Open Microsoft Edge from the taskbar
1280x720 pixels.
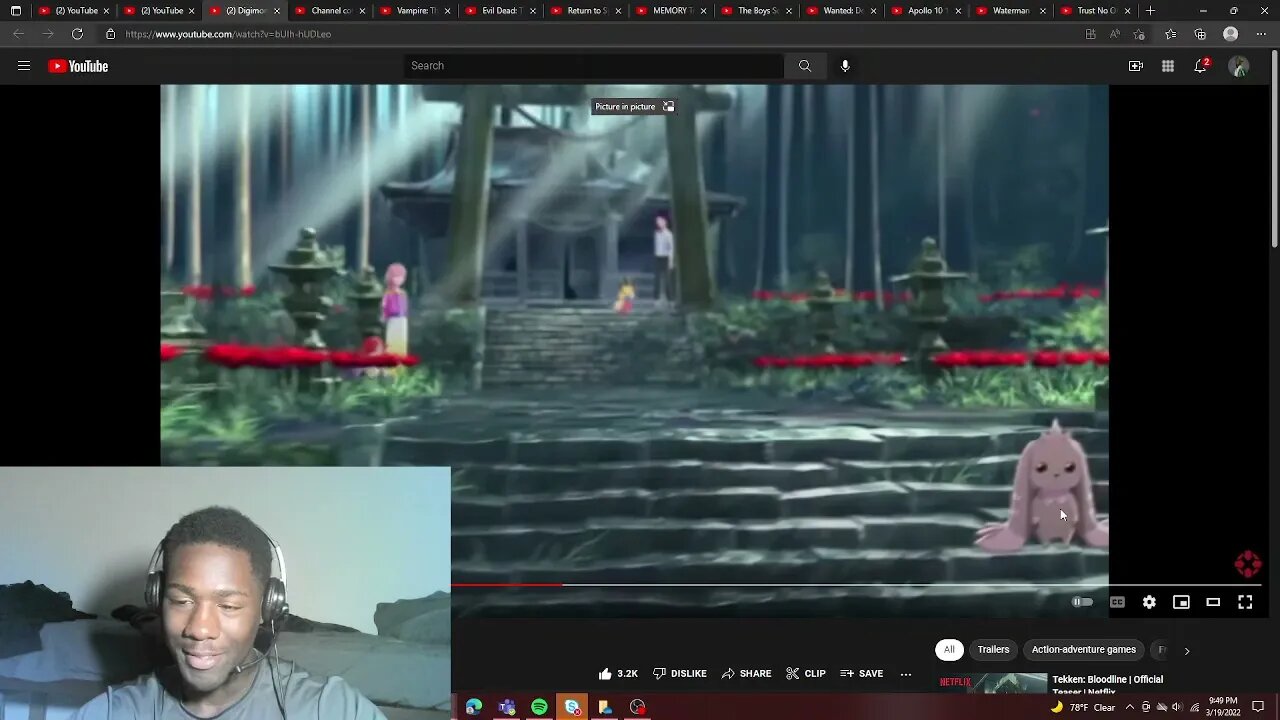(474, 707)
